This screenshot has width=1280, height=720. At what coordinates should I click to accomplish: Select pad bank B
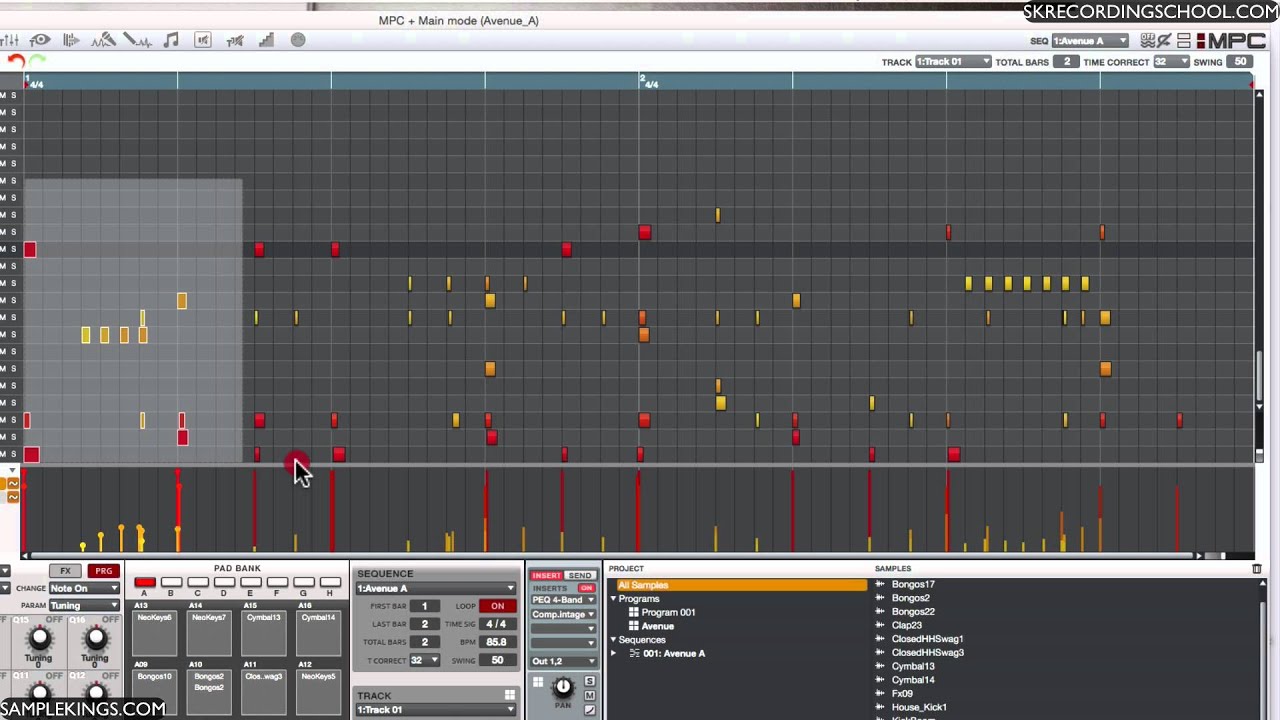point(171,582)
